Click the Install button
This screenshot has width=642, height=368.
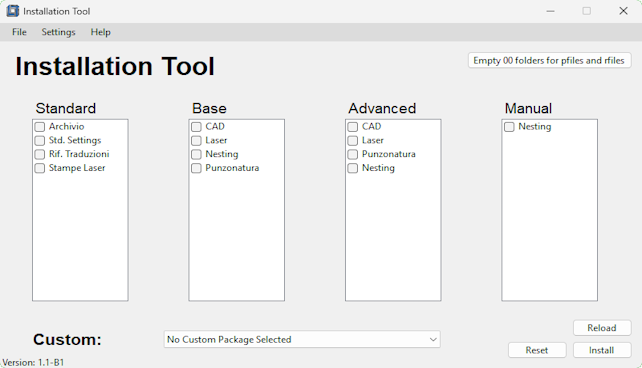coord(602,350)
